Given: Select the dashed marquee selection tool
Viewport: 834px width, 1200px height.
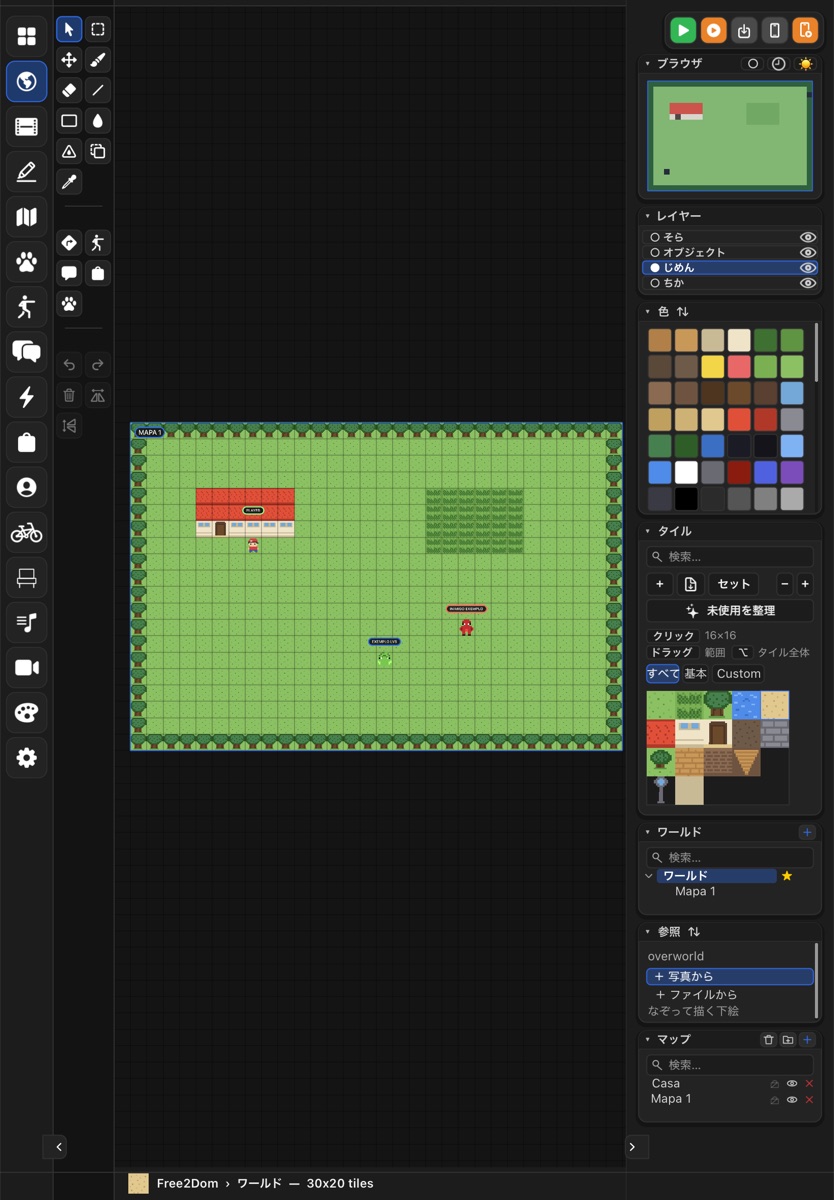Looking at the screenshot, I should pos(98,30).
